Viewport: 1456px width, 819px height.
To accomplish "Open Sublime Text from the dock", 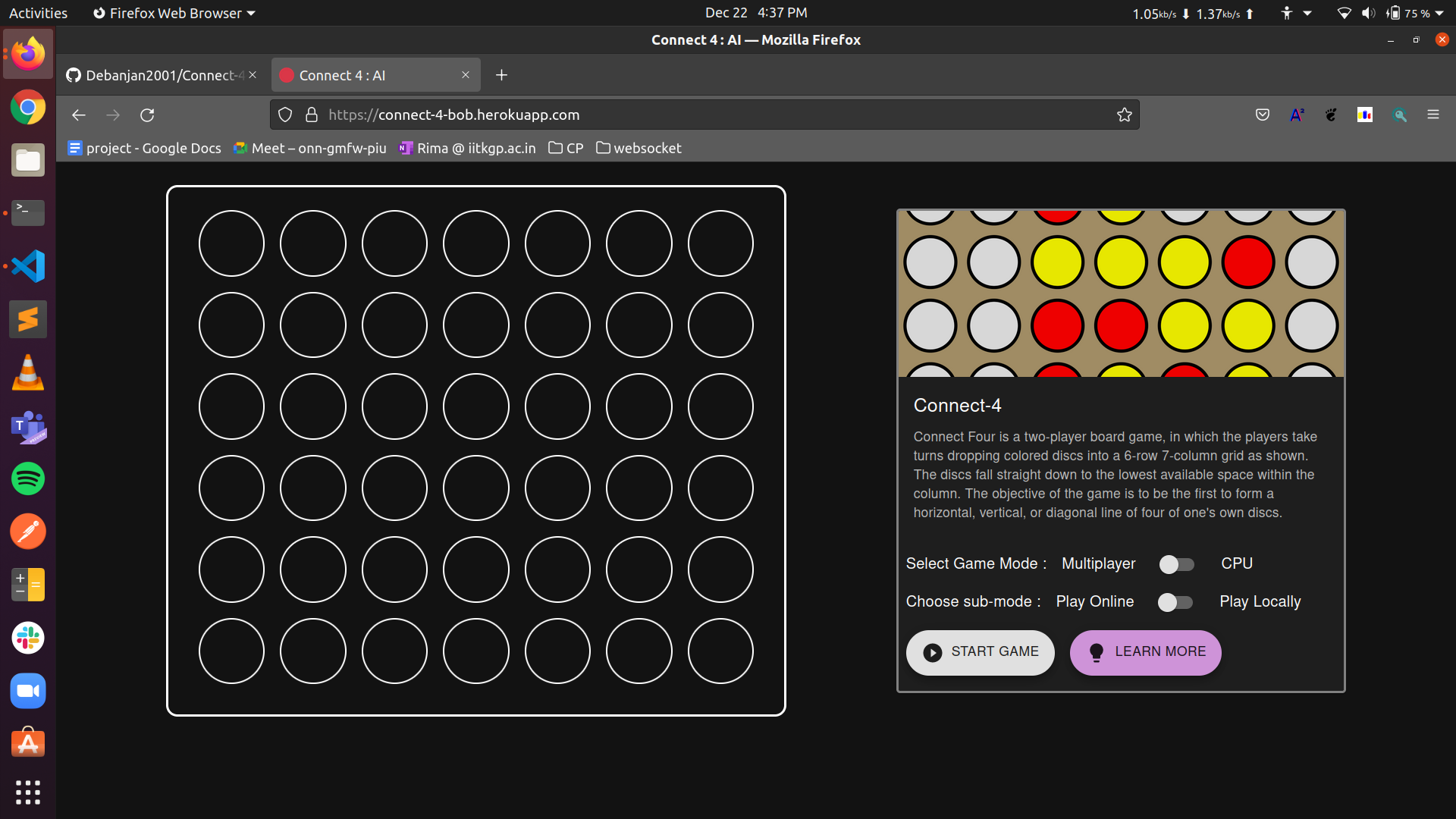I will (x=28, y=319).
